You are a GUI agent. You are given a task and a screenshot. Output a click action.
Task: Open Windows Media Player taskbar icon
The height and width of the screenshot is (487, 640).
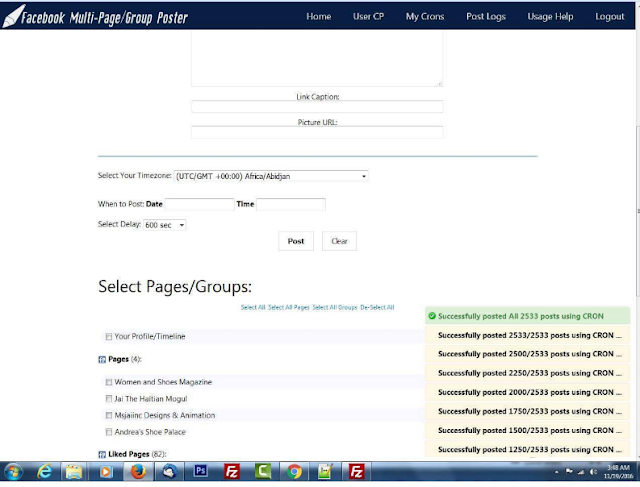pos(106,472)
